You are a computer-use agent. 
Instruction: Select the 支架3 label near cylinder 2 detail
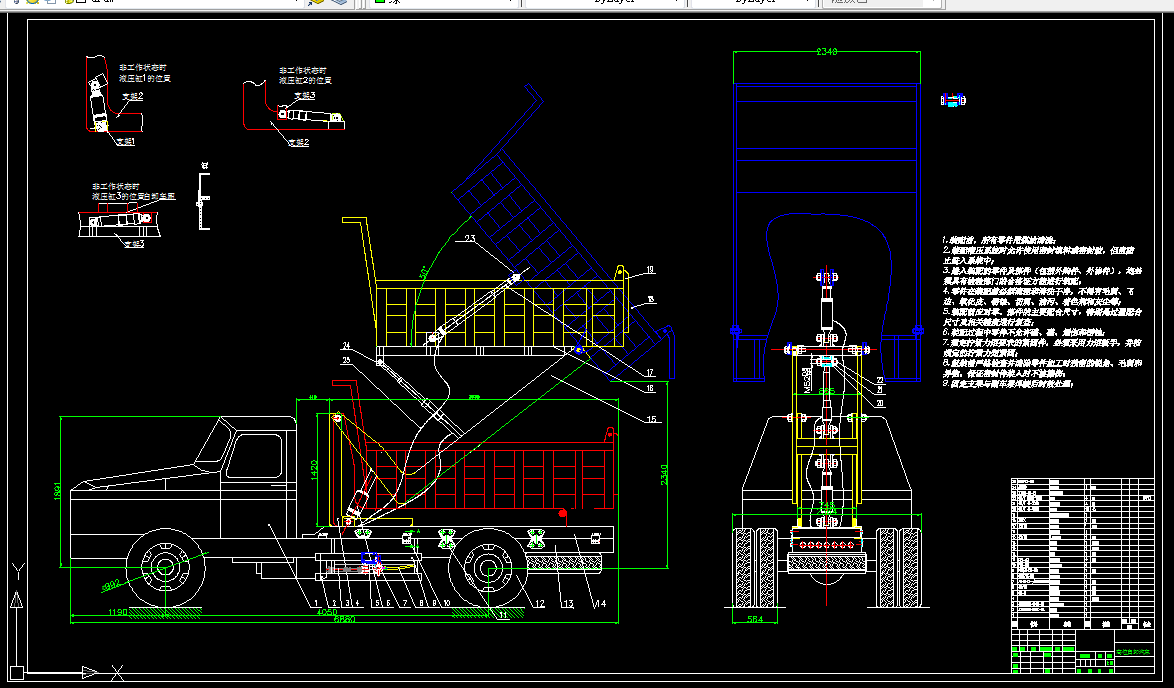[x=304, y=96]
